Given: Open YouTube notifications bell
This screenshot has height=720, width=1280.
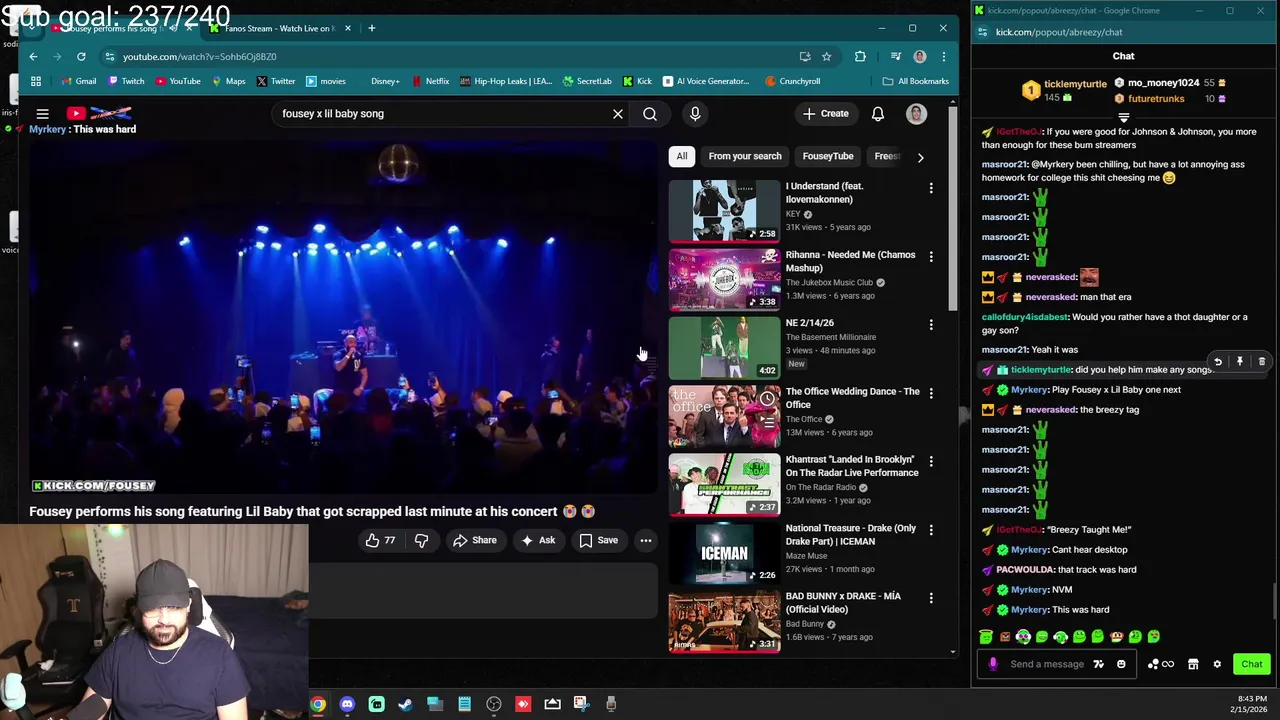Looking at the screenshot, I should point(877,114).
